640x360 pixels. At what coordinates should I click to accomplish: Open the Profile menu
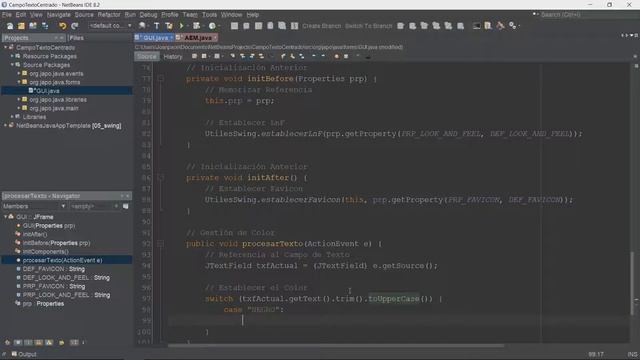click(170, 15)
